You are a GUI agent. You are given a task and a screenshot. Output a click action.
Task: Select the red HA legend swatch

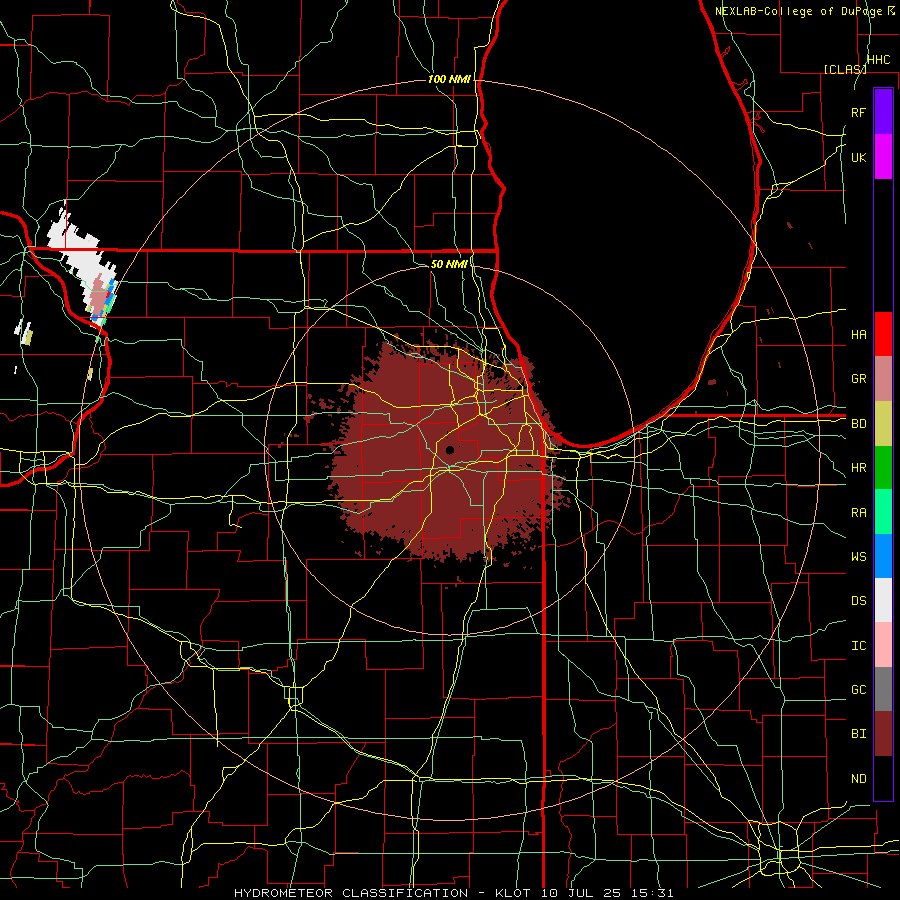pyautogui.click(x=883, y=334)
